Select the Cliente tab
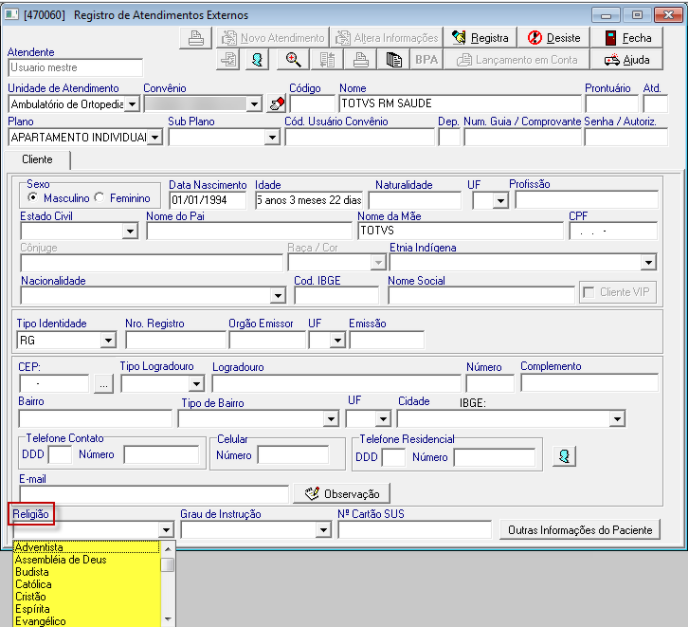688x627 pixels. pos(37,159)
